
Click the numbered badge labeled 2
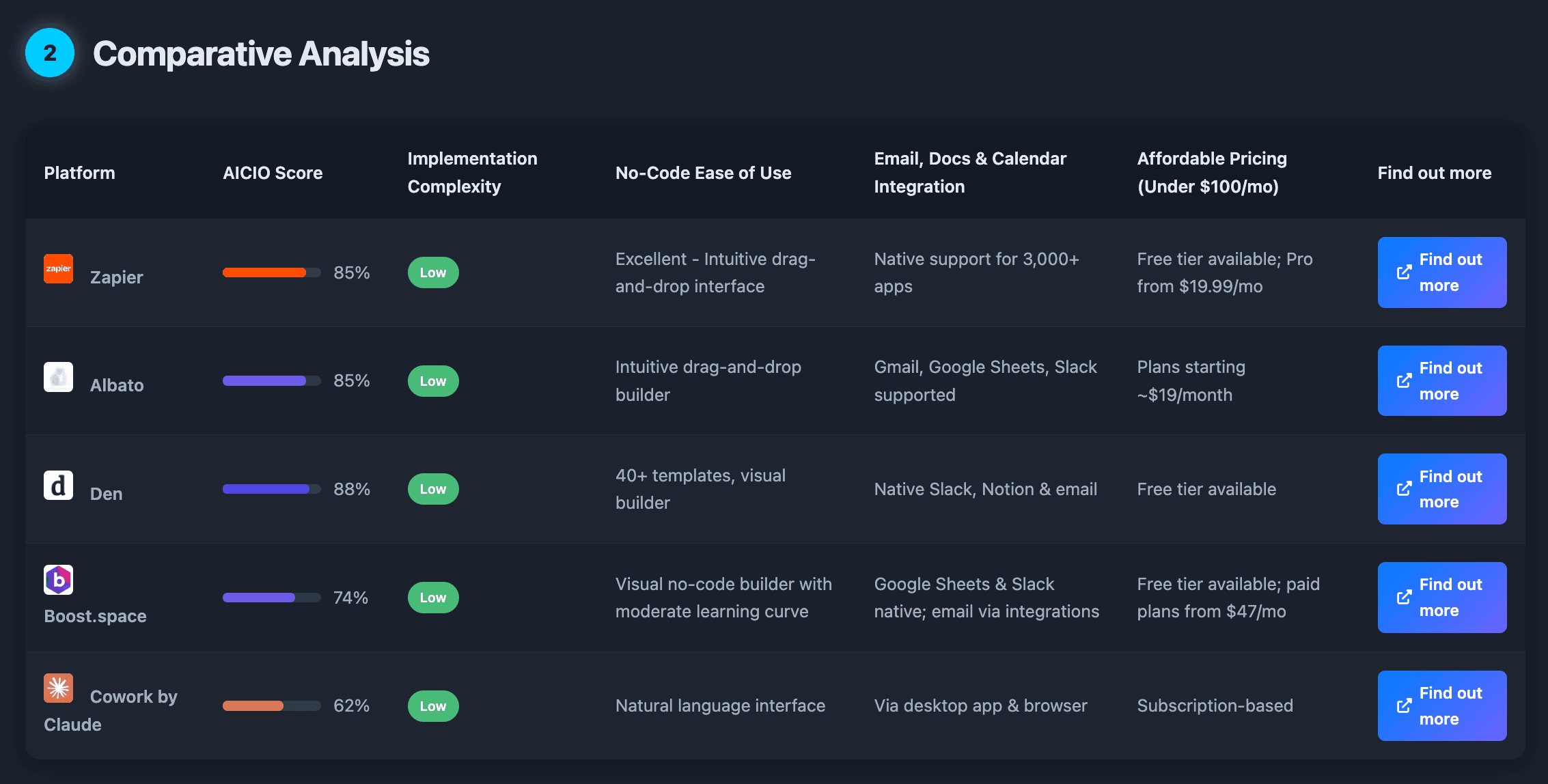[x=49, y=53]
